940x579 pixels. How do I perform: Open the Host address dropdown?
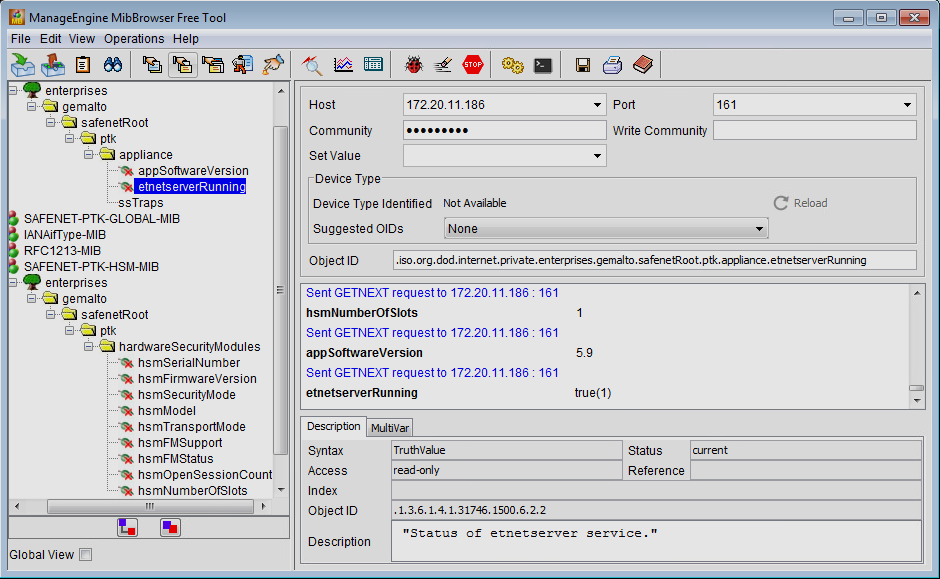pos(597,105)
